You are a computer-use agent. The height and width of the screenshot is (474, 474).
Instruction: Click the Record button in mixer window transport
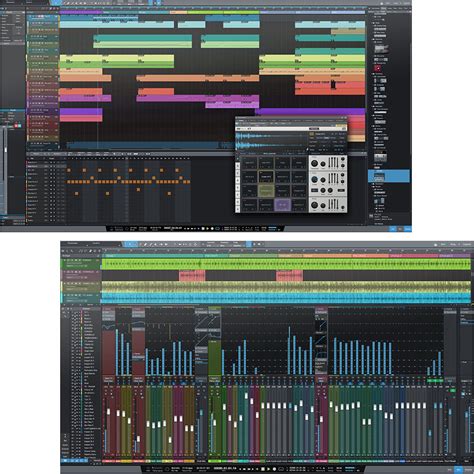click(x=274, y=469)
